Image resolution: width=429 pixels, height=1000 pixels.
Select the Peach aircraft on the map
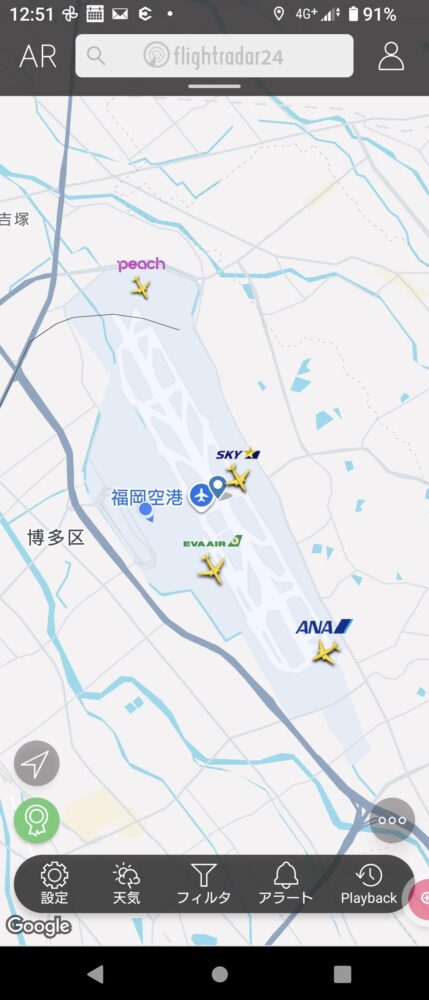click(141, 287)
